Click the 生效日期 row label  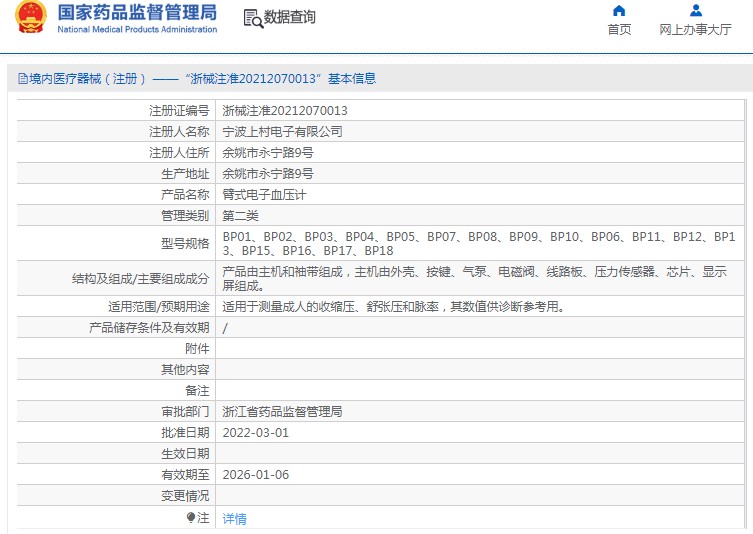(185, 454)
